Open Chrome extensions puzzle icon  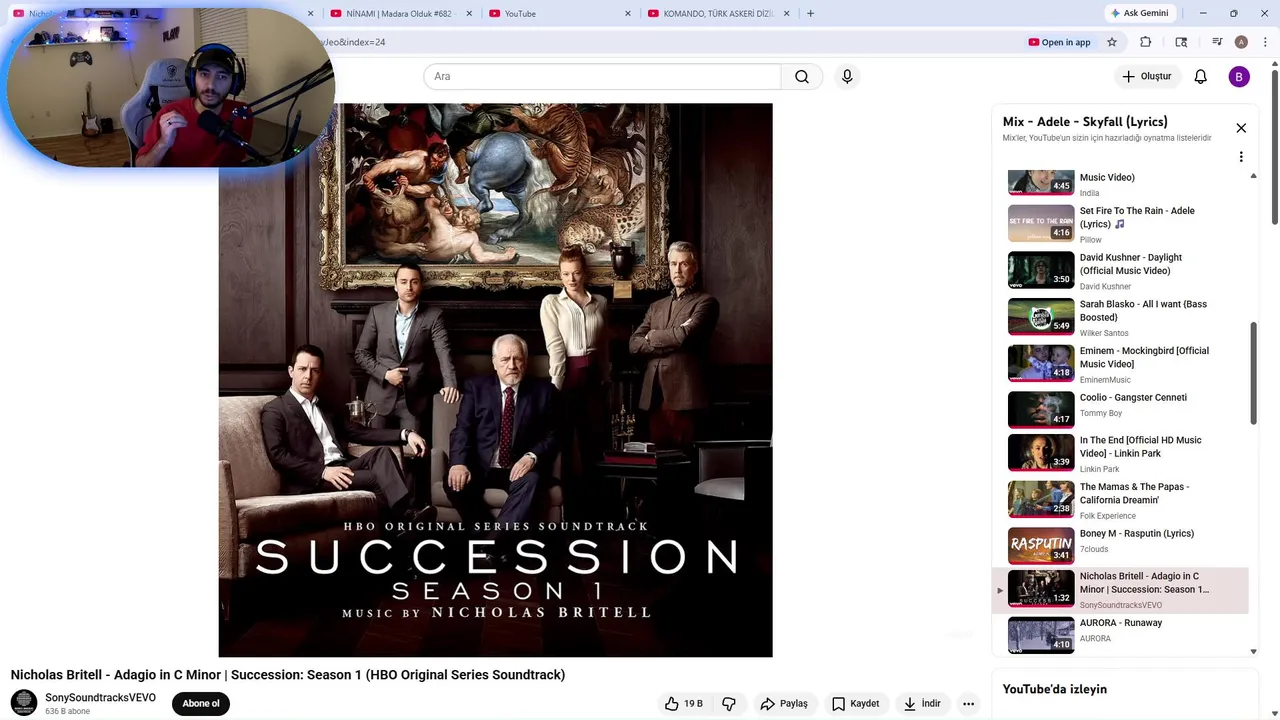point(1146,42)
